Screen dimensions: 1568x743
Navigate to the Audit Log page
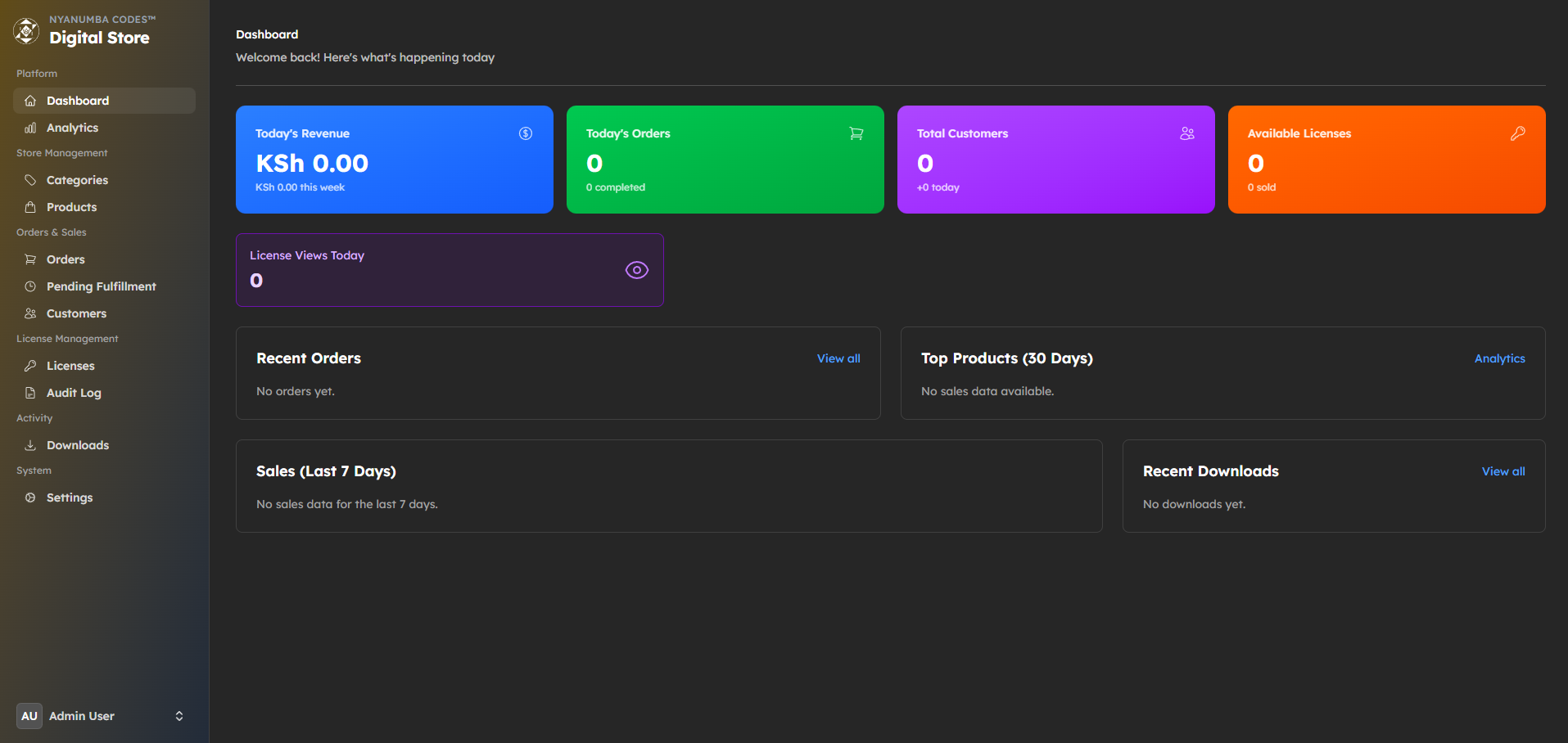[74, 393]
